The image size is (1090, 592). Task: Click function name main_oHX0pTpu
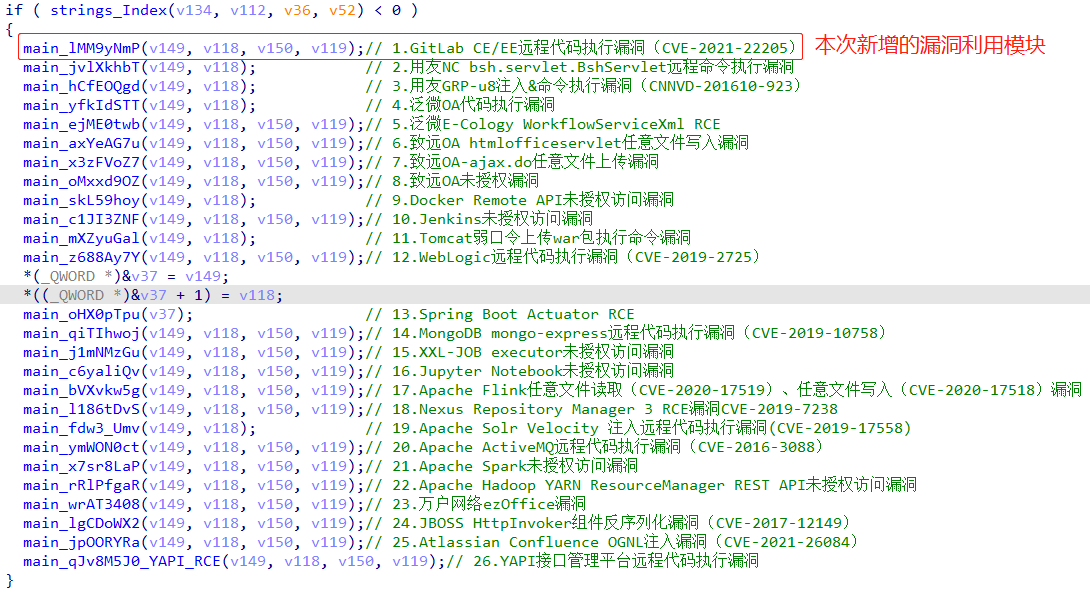click(x=81, y=314)
